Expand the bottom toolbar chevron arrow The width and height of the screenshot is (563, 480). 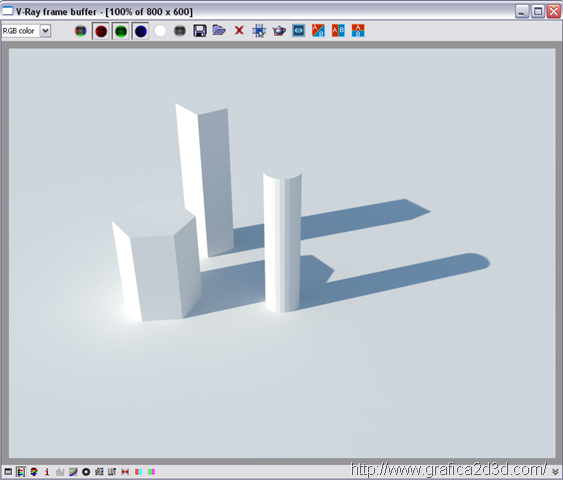click(x=555, y=472)
